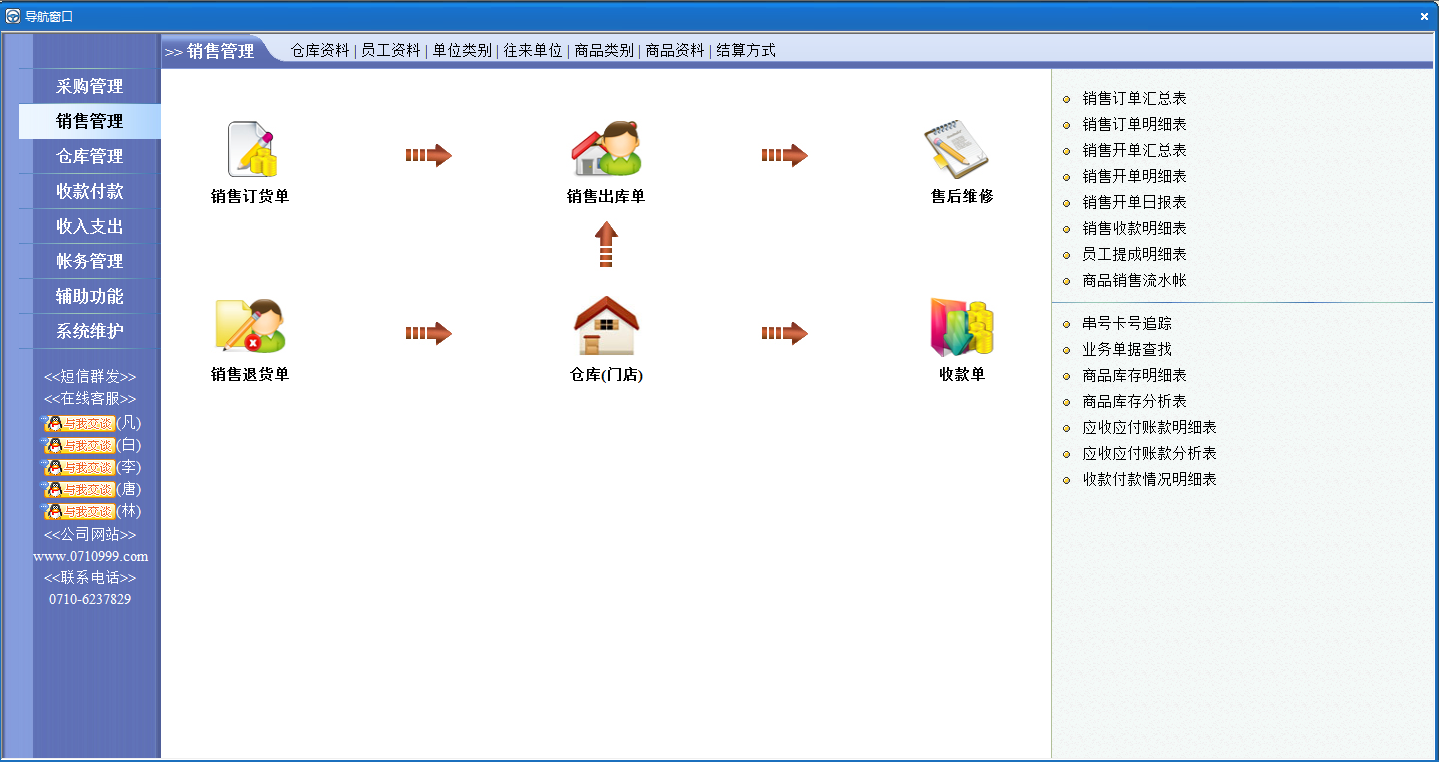Open 商品资料 in top menu
The height and width of the screenshot is (762, 1439).
pos(675,50)
